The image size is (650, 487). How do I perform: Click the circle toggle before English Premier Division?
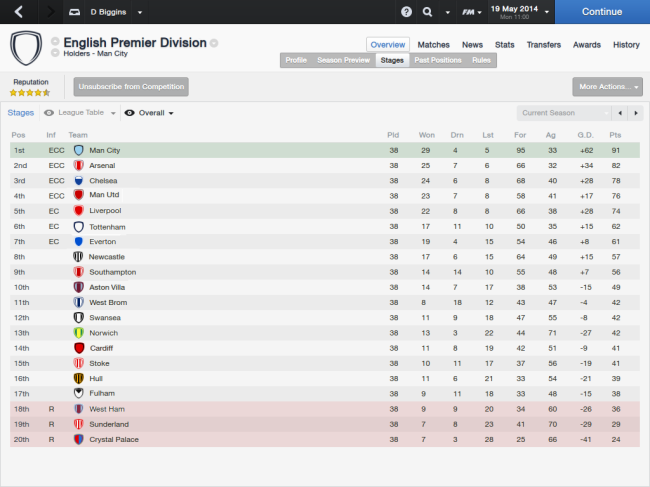[x=55, y=43]
